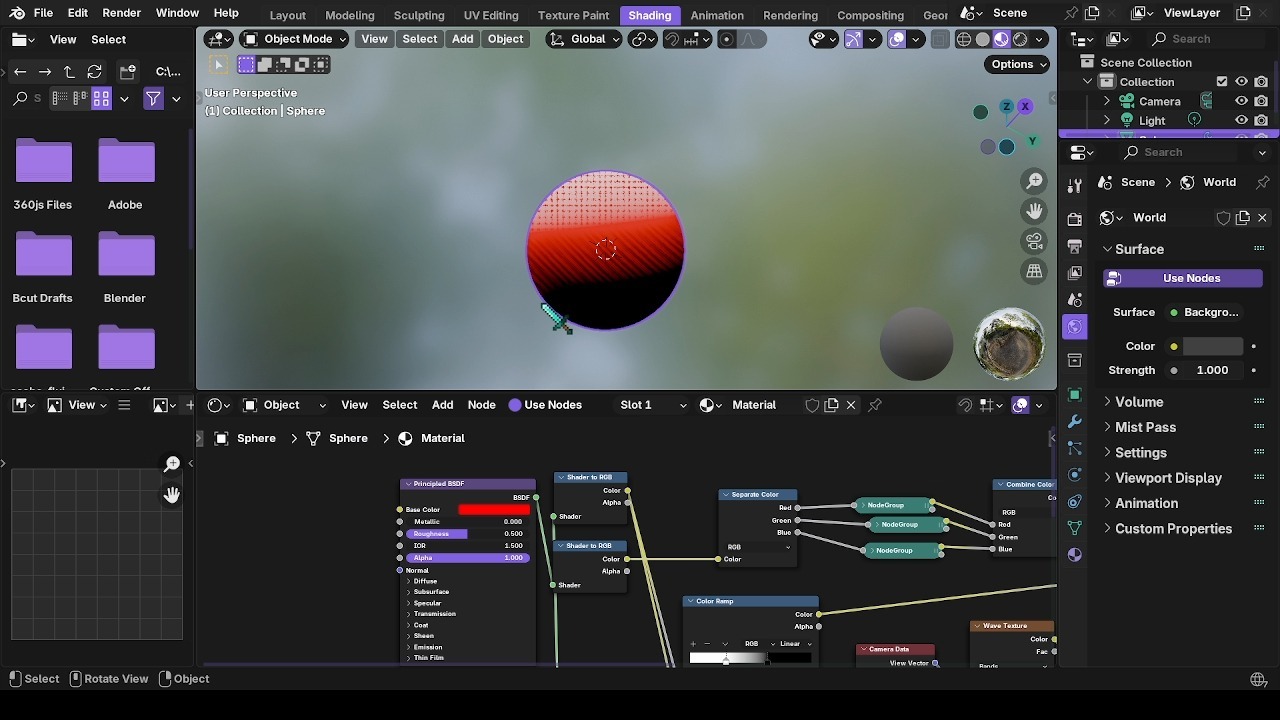
Task: Open the Material properties tab
Action: 1074,554
